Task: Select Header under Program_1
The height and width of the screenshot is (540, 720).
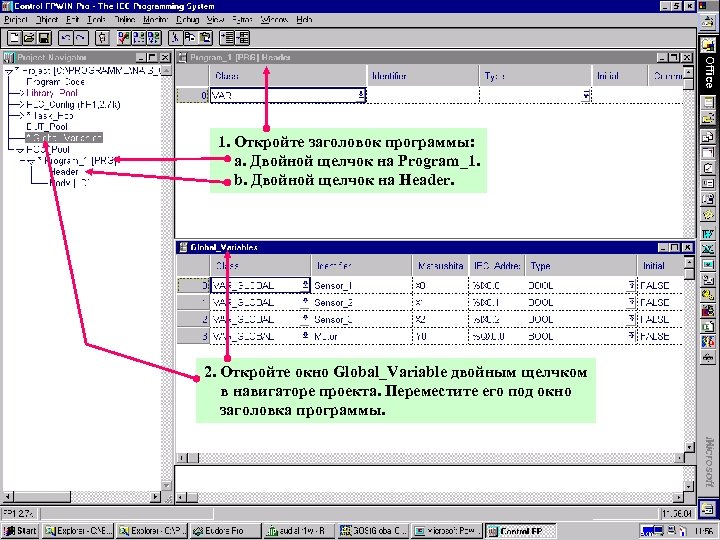Action: 64,172
